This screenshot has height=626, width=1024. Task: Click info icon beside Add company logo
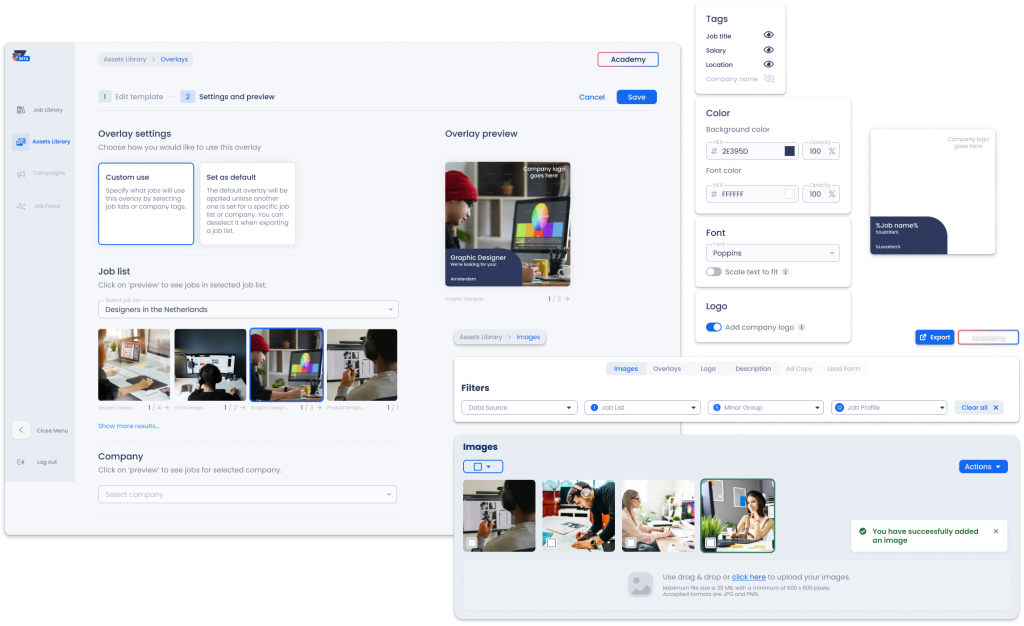802,327
